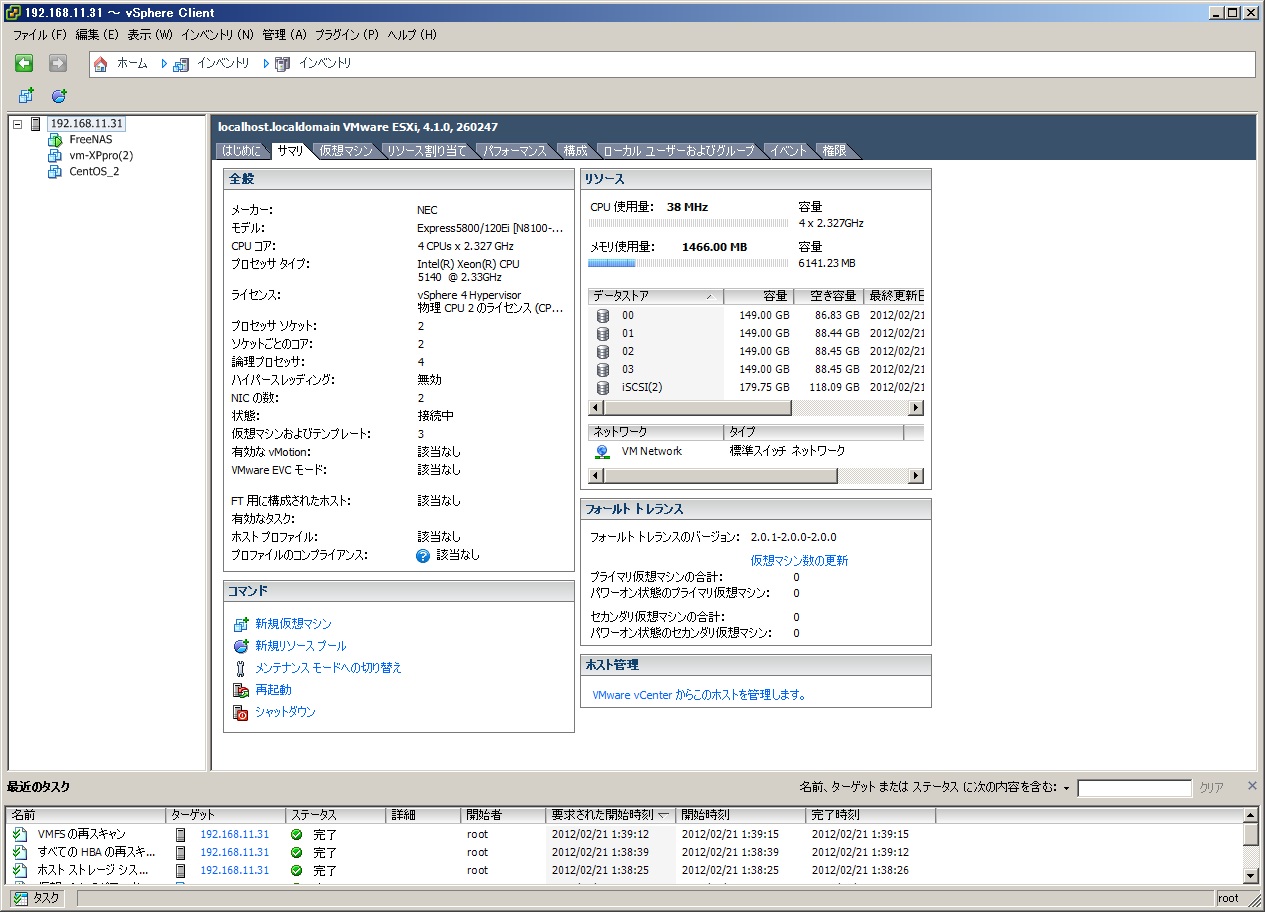This screenshot has width=1265, height=912.
Task: Click the new resource pool toolbar icon
Action: click(x=59, y=96)
